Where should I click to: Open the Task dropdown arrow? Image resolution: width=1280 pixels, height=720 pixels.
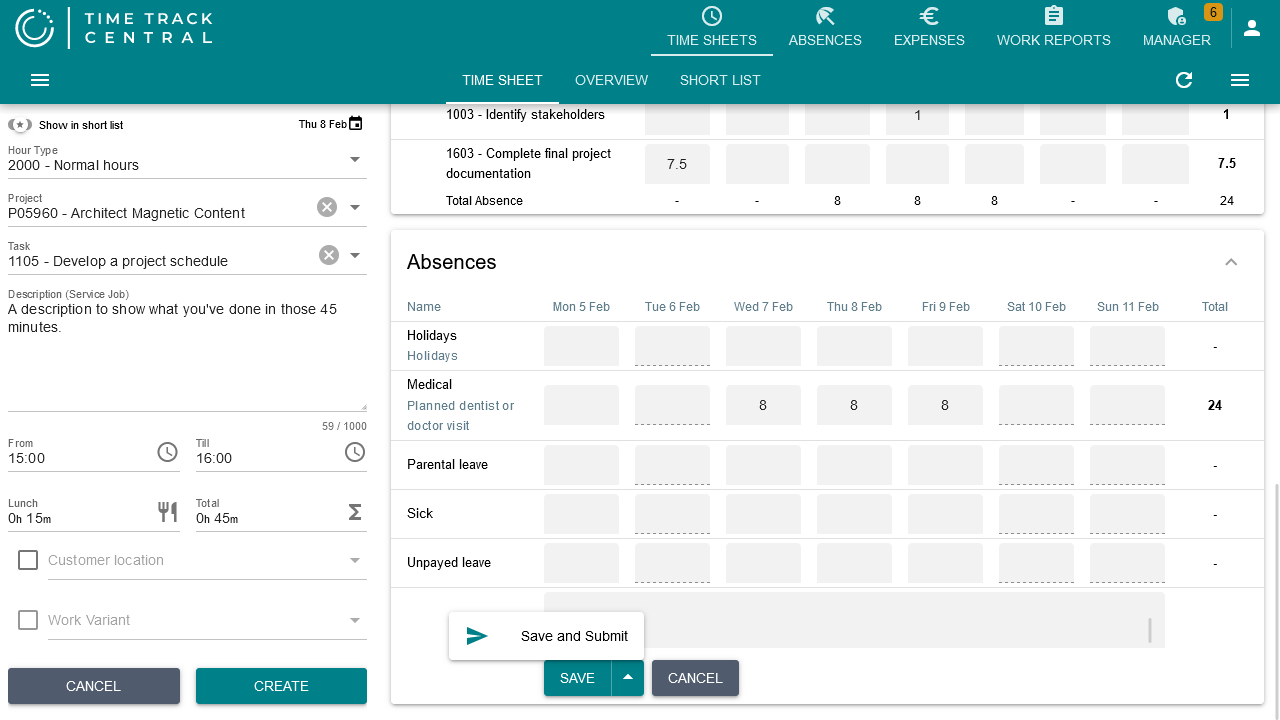pyautogui.click(x=355, y=255)
